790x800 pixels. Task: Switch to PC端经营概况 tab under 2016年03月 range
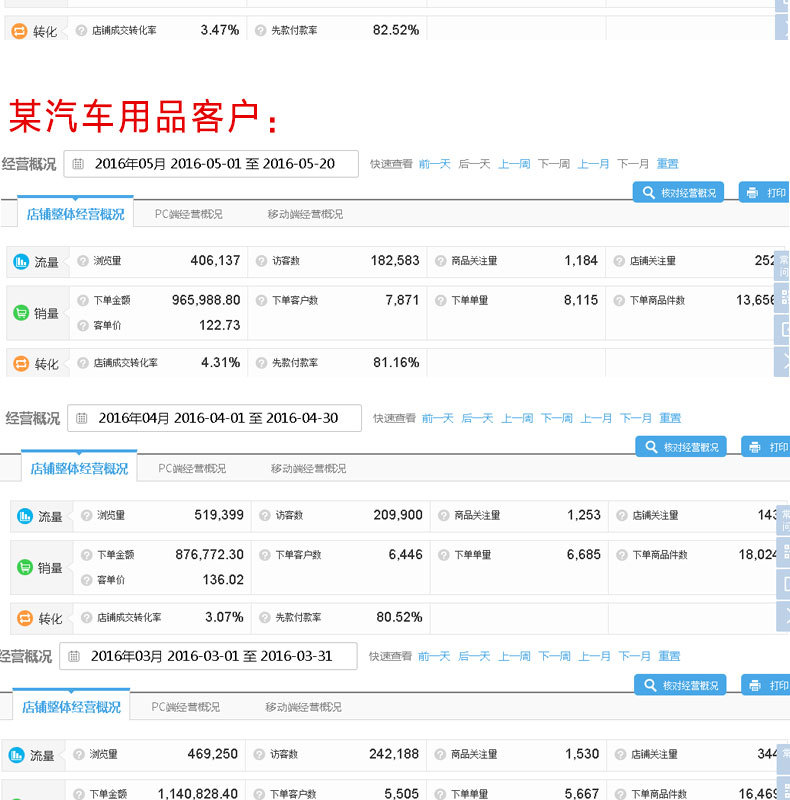186,707
